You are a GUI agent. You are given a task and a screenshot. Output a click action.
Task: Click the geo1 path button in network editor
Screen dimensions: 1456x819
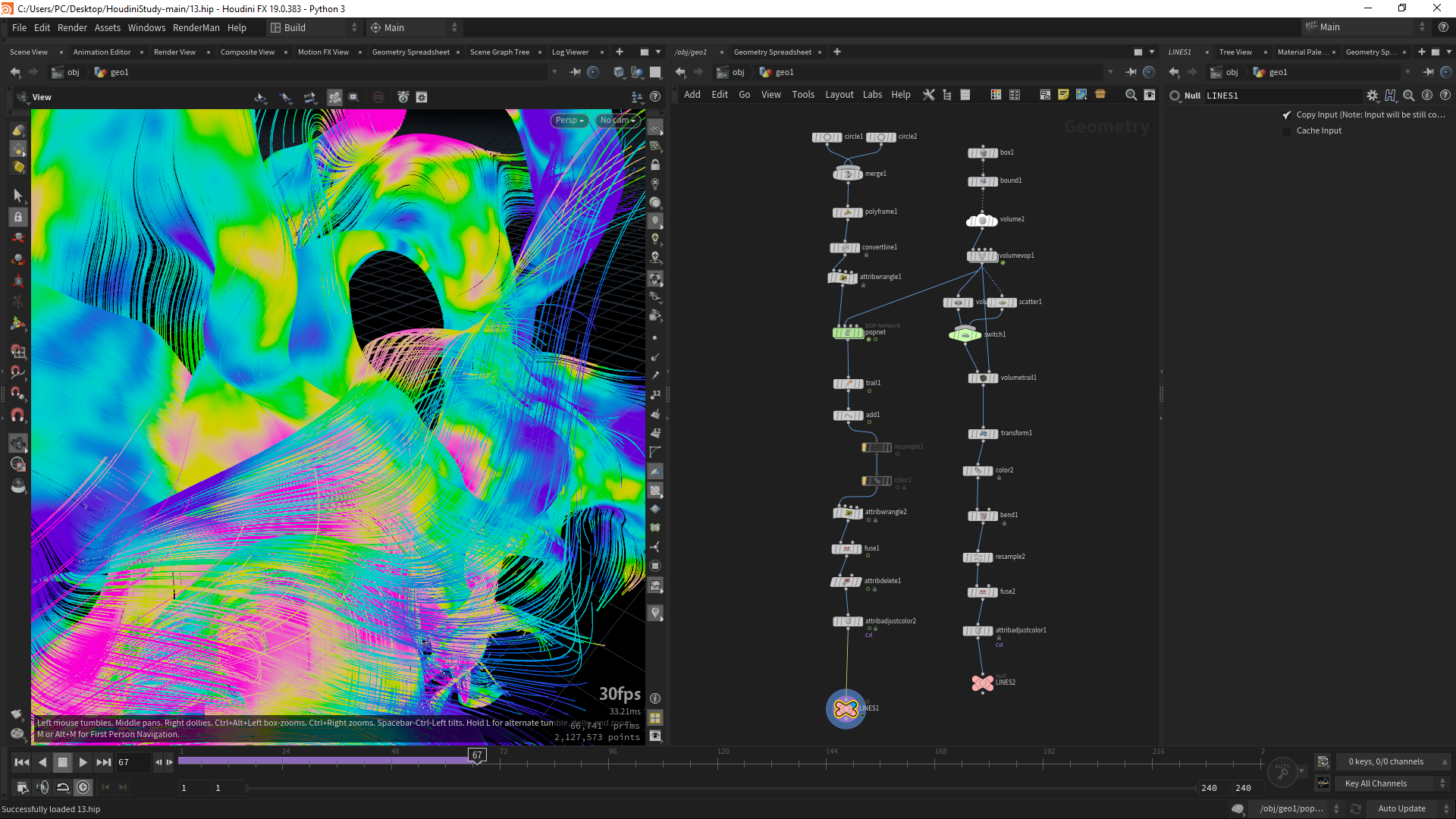pos(777,72)
